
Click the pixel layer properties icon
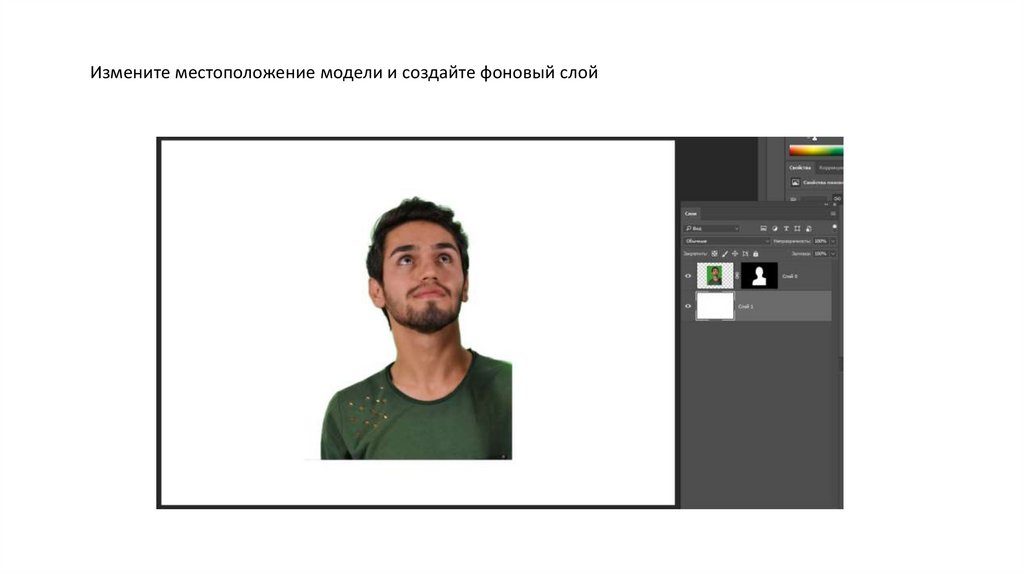[x=795, y=182]
